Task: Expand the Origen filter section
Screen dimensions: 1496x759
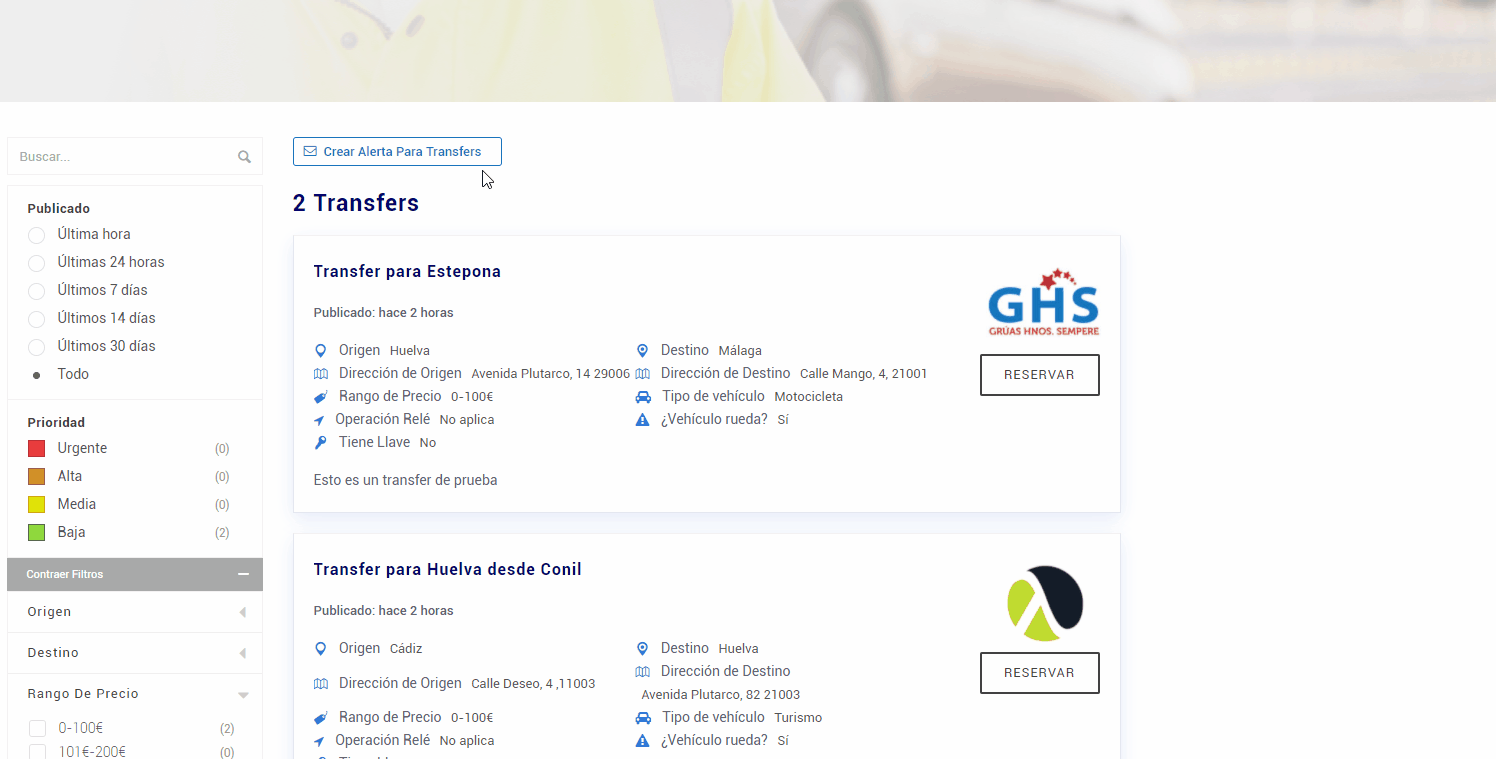Action: click(x=242, y=612)
